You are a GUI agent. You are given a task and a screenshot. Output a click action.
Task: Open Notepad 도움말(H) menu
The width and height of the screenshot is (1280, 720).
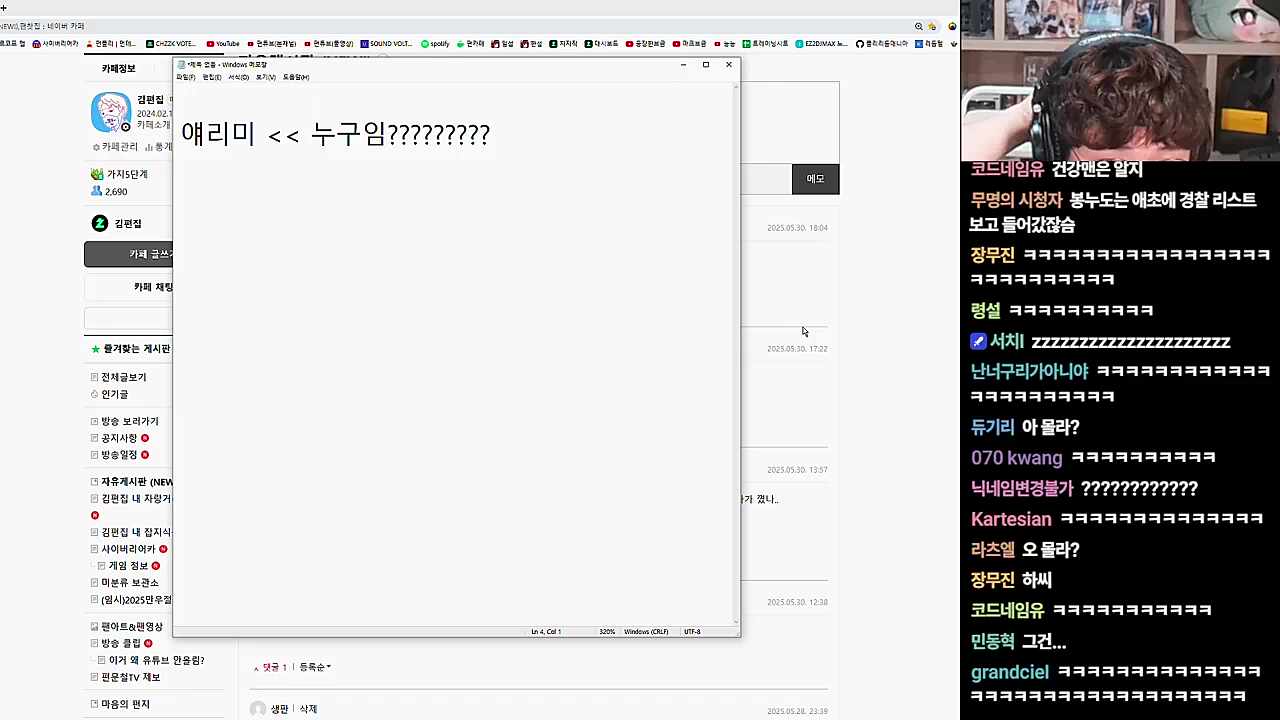click(296, 77)
